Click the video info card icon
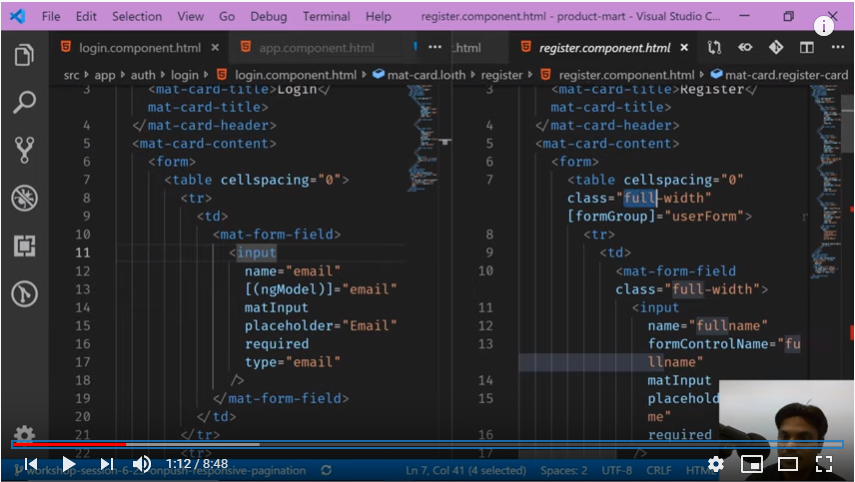 click(824, 27)
